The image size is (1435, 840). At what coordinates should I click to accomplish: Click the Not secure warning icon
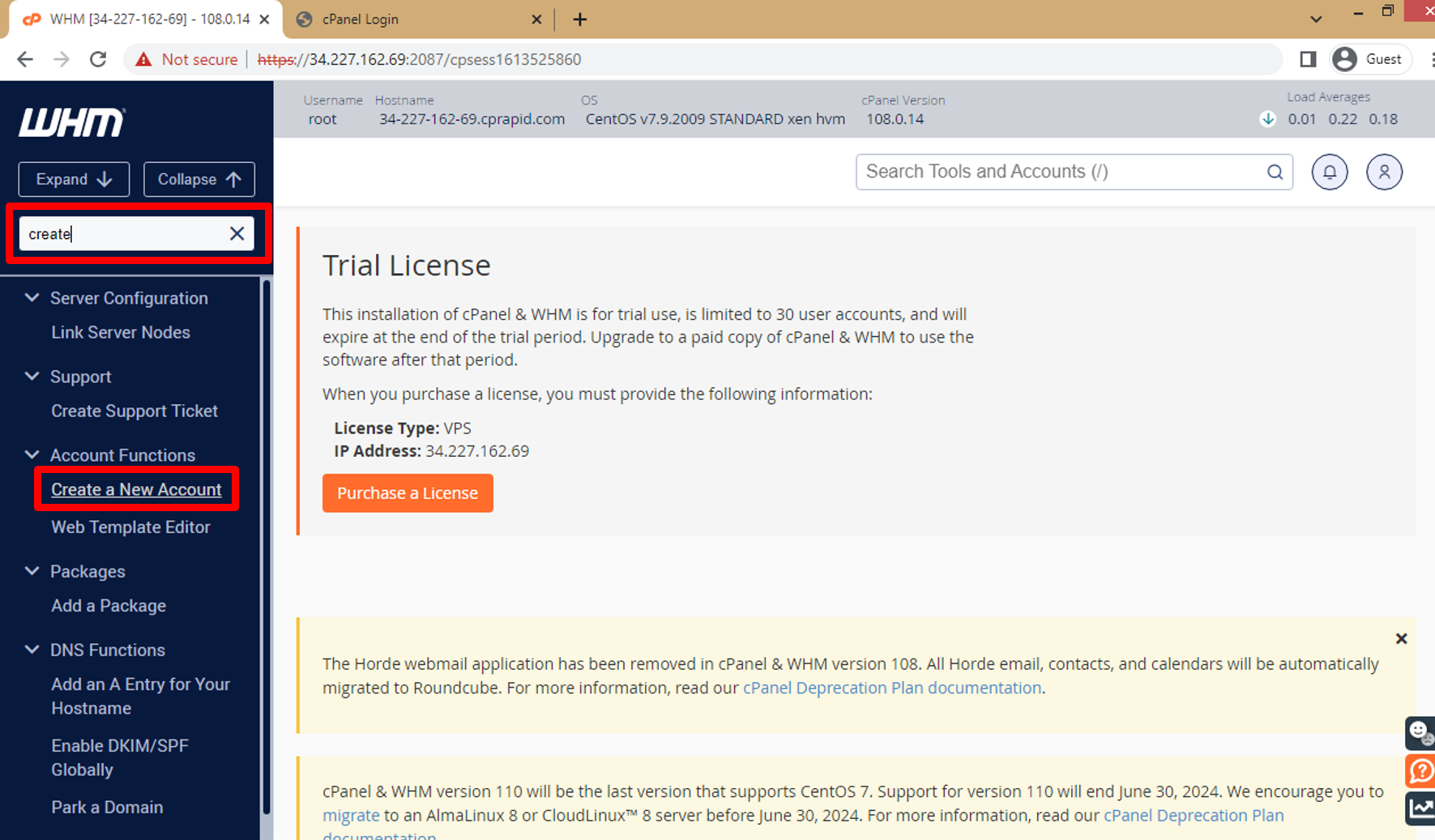tap(143, 59)
